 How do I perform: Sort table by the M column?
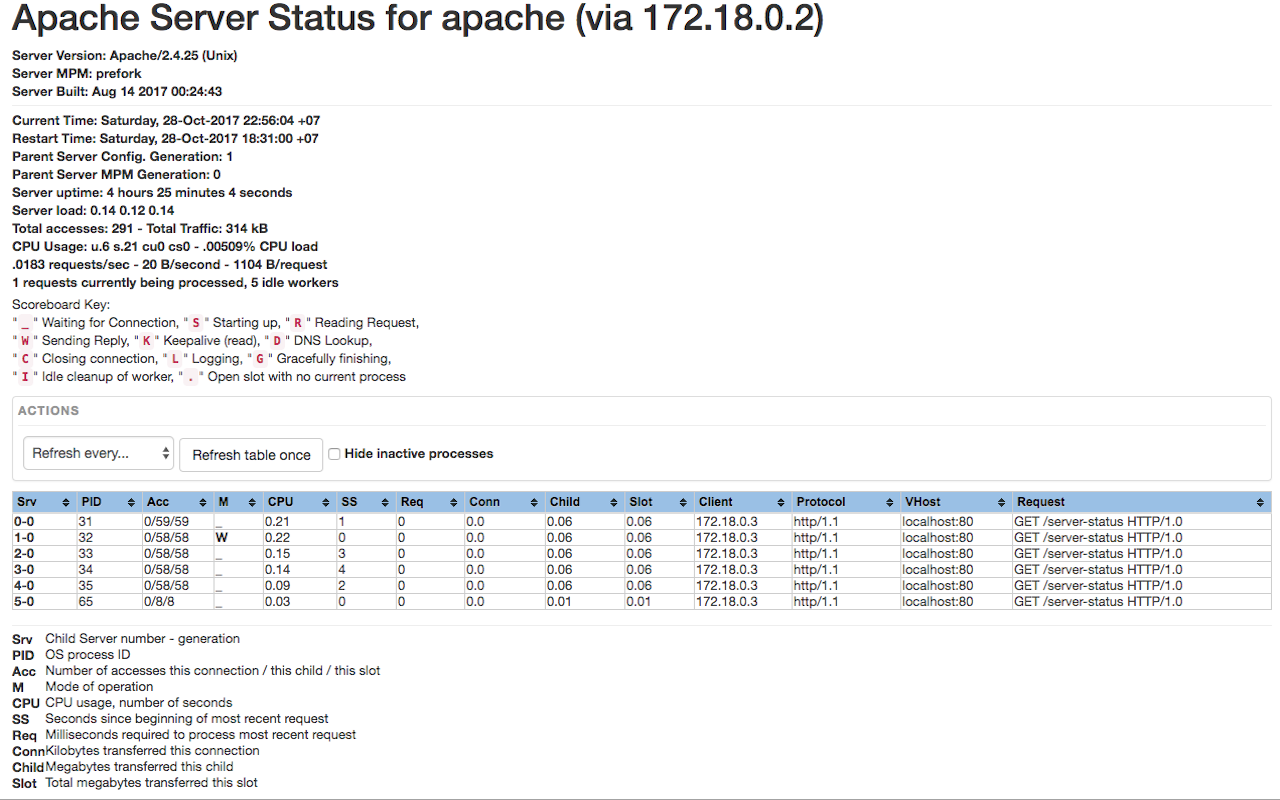pyautogui.click(x=237, y=502)
